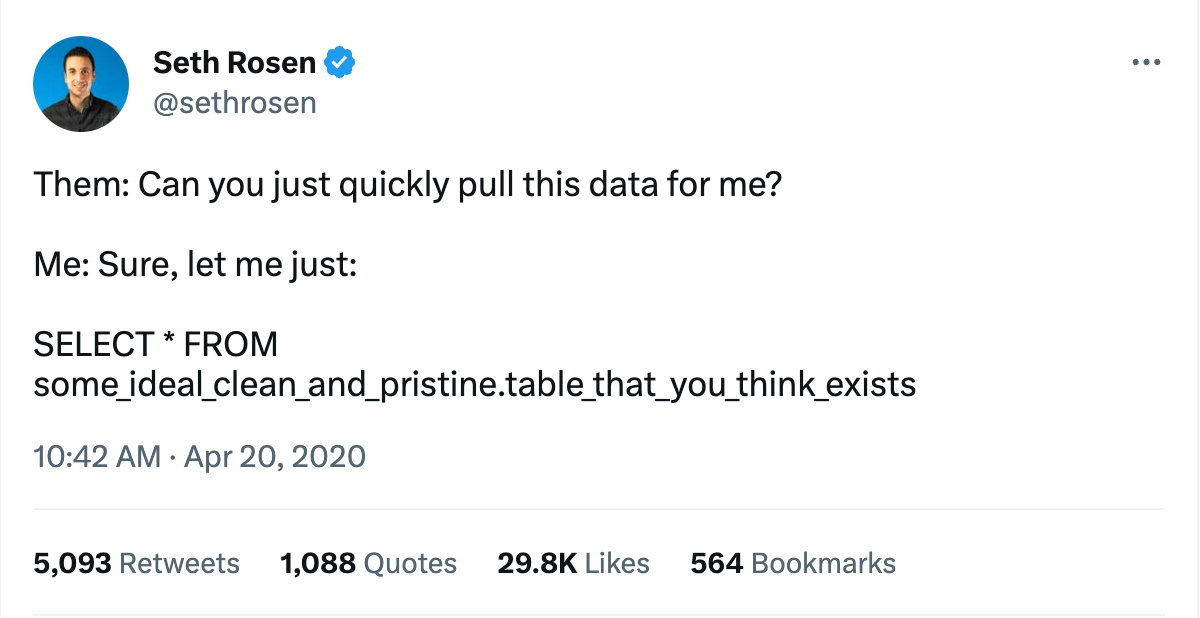This screenshot has width=1200, height=618.
Task: Click the Apr 20, 2020 date
Action: click(274, 457)
